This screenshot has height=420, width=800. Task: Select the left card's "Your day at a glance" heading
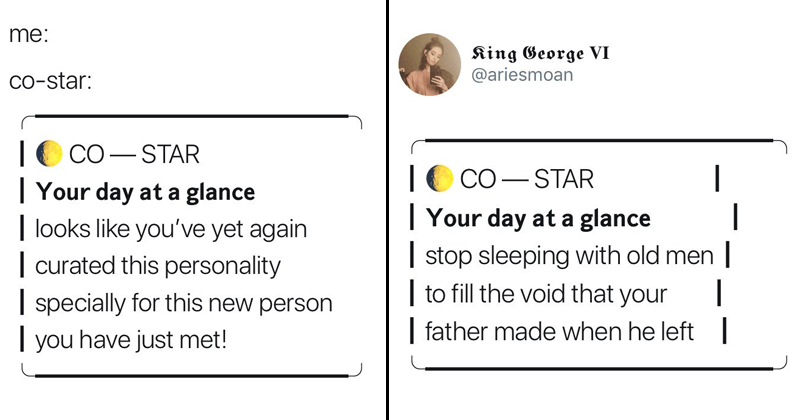(x=145, y=192)
